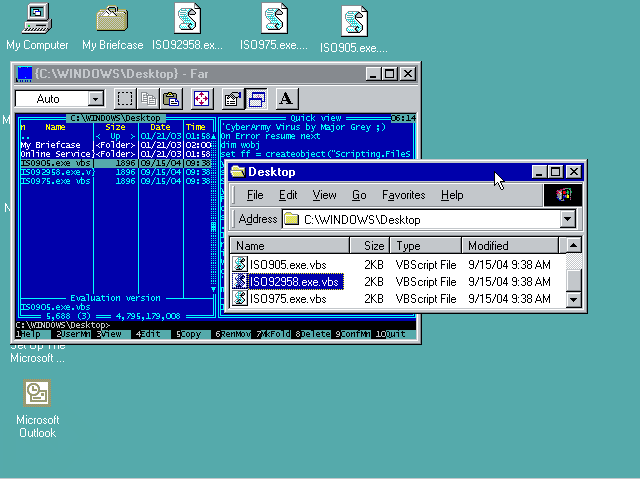Click the Paste toolbar icon in Far window
This screenshot has width=640, height=480.
coord(171,99)
